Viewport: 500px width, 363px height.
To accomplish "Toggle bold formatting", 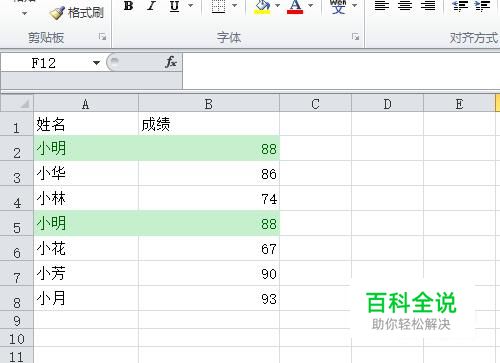I will point(129,6).
